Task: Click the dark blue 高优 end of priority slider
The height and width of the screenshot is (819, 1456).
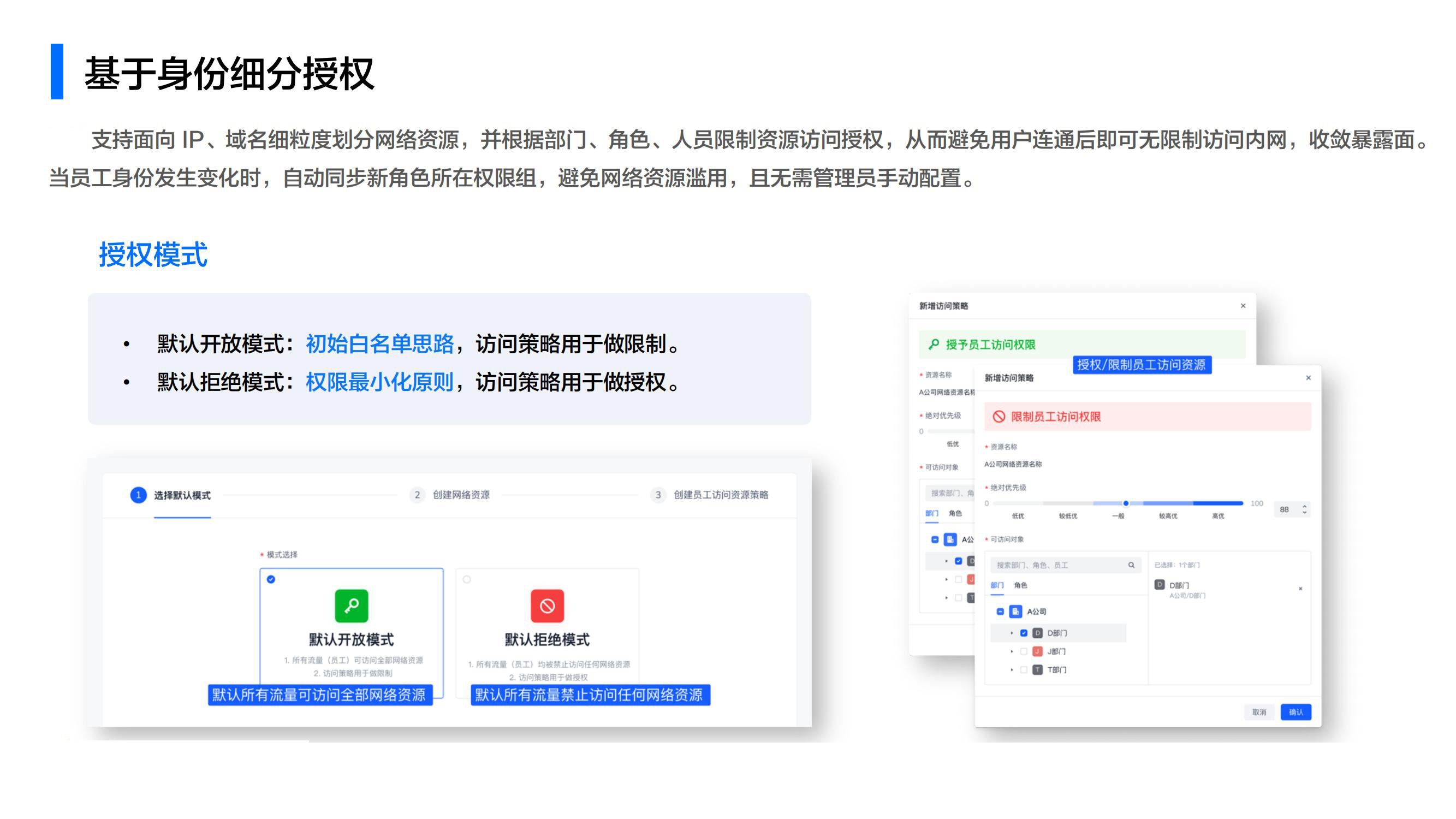Action: (1218, 503)
